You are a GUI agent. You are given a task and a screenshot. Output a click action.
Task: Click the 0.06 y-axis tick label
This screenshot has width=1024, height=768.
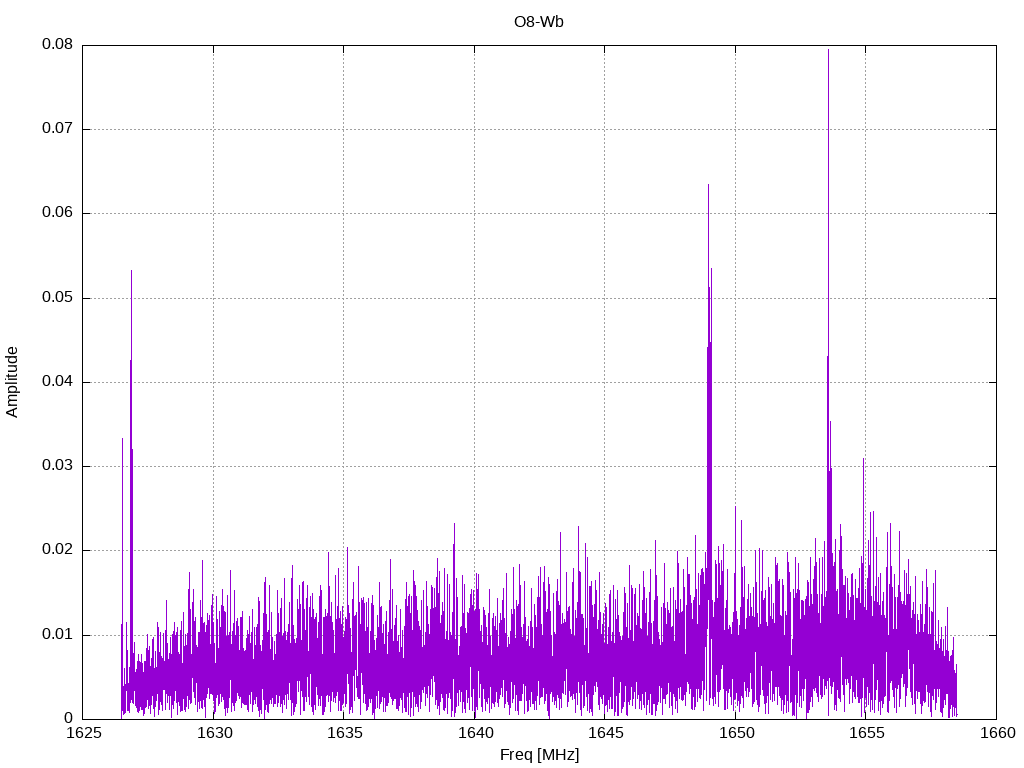[57, 213]
